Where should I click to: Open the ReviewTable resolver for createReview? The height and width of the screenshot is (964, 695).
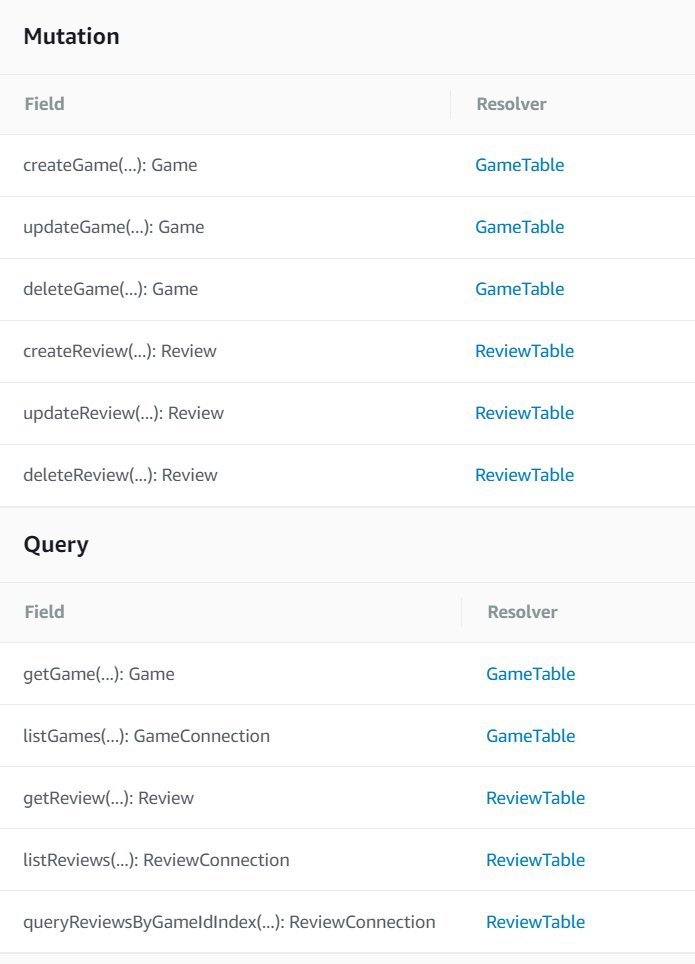[x=524, y=351]
